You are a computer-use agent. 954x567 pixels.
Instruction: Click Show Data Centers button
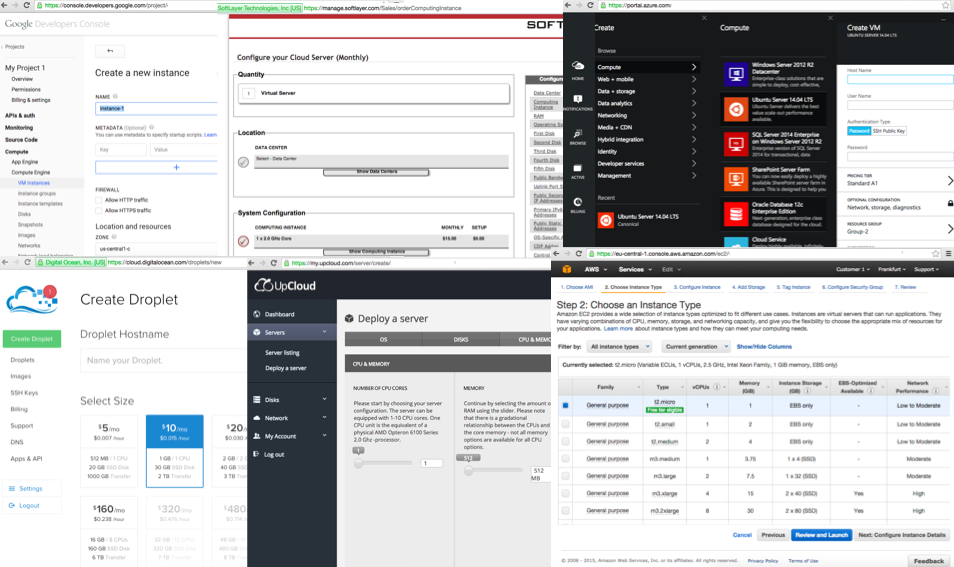[376, 172]
